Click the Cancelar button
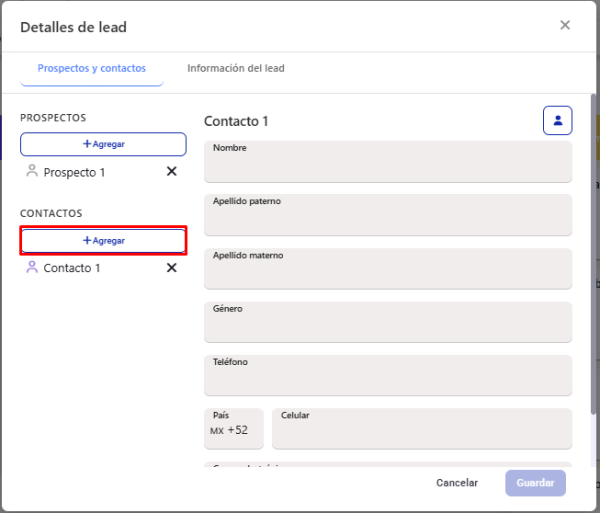The image size is (600, 513). (x=457, y=483)
